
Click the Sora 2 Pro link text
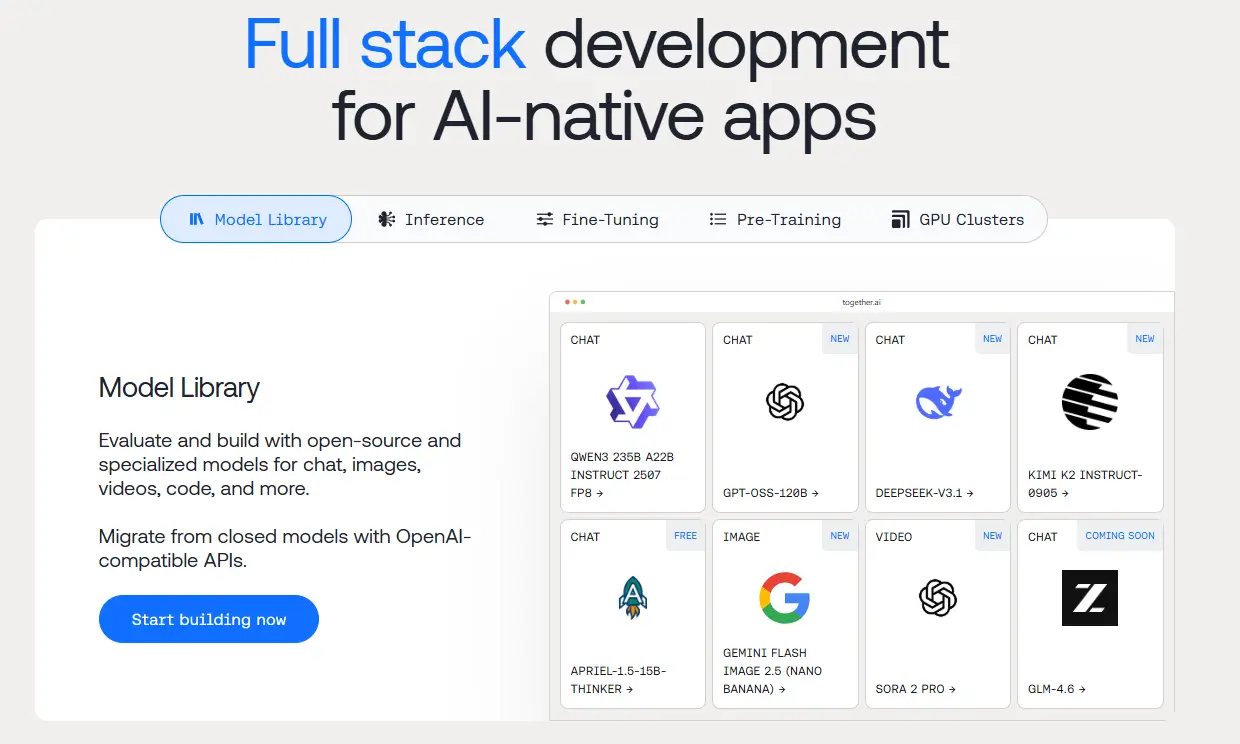pyautogui.click(x=916, y=689)
